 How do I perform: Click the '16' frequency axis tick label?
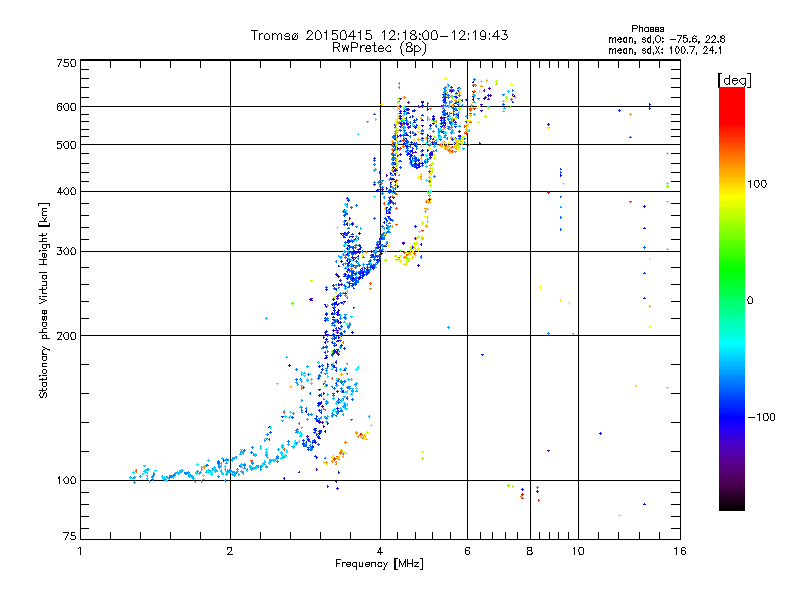point(680,551)
